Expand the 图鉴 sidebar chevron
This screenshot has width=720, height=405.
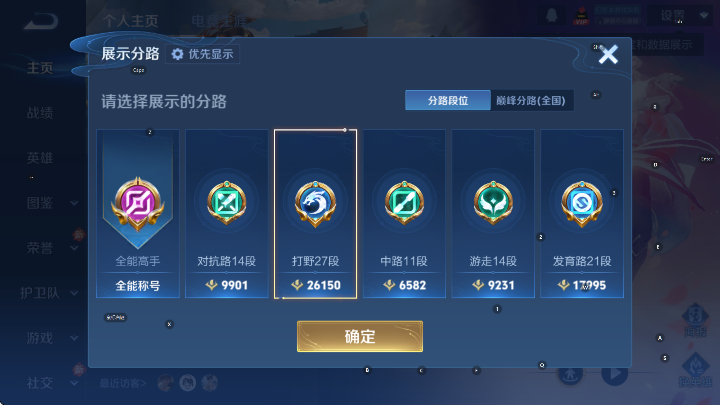pos(74,203)
